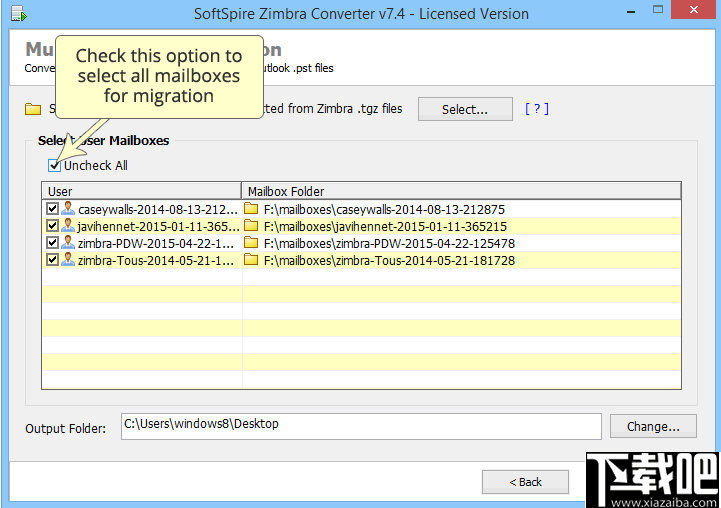Uncheck the zimbra-Tous-2014-05-21 mailbox
The image size is (721, 508).
(x=52, y=260)
